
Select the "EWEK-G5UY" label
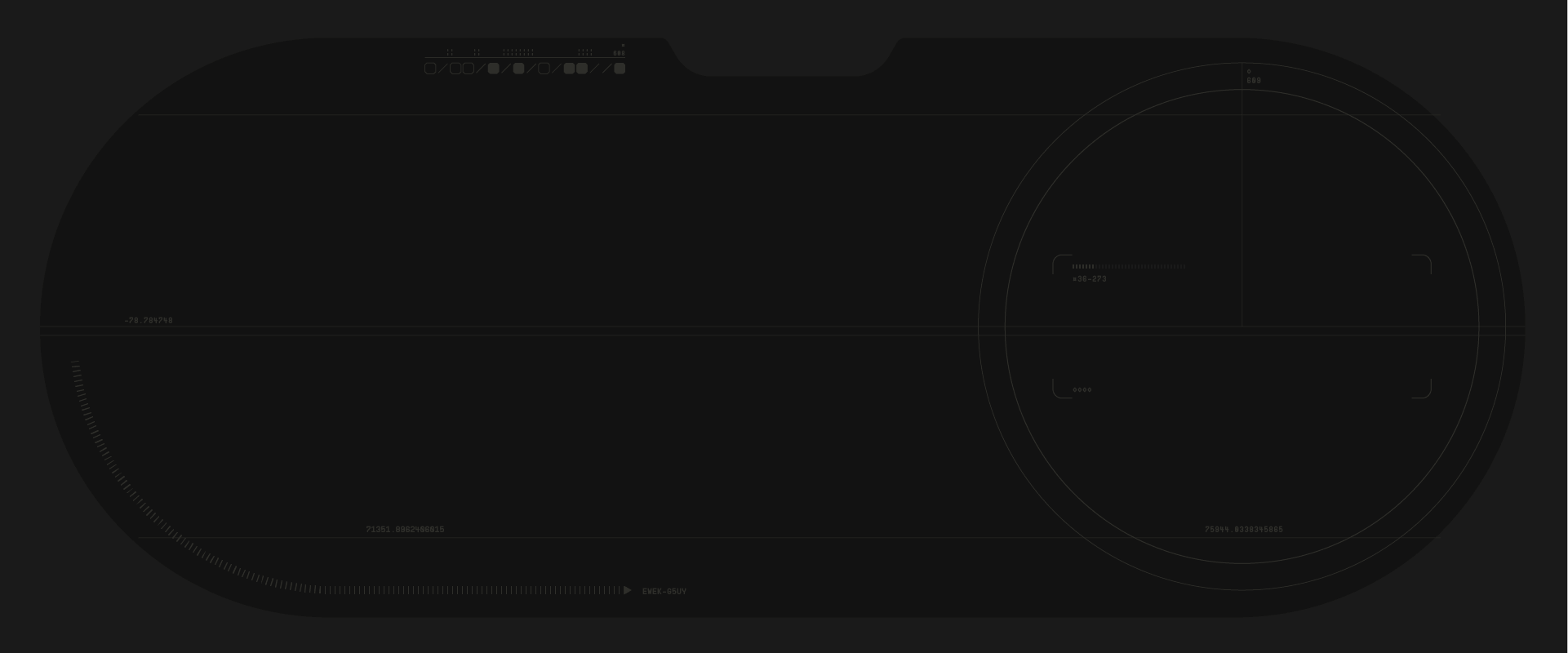664,592
